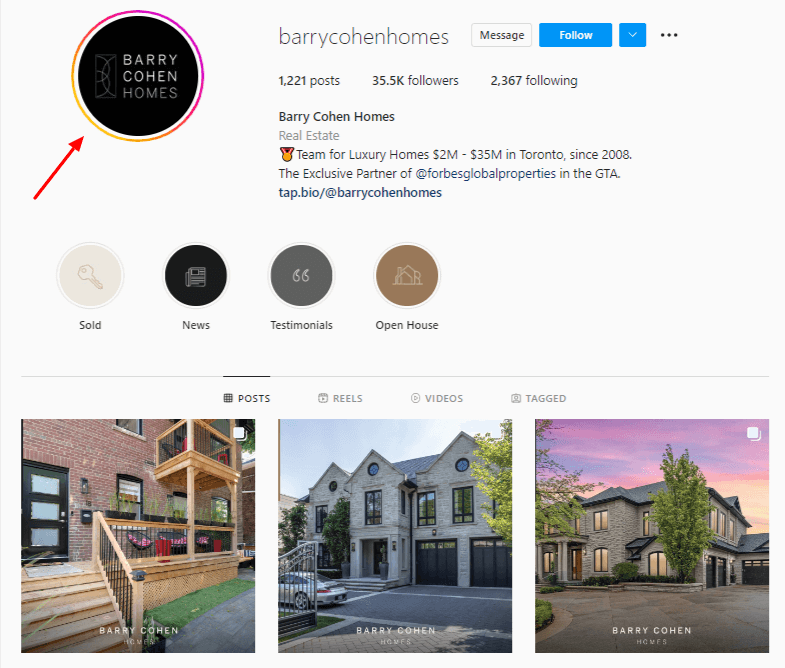Switch to the Tagged tab
This screenshot has width=785, height=668.
tap(539, 398)
